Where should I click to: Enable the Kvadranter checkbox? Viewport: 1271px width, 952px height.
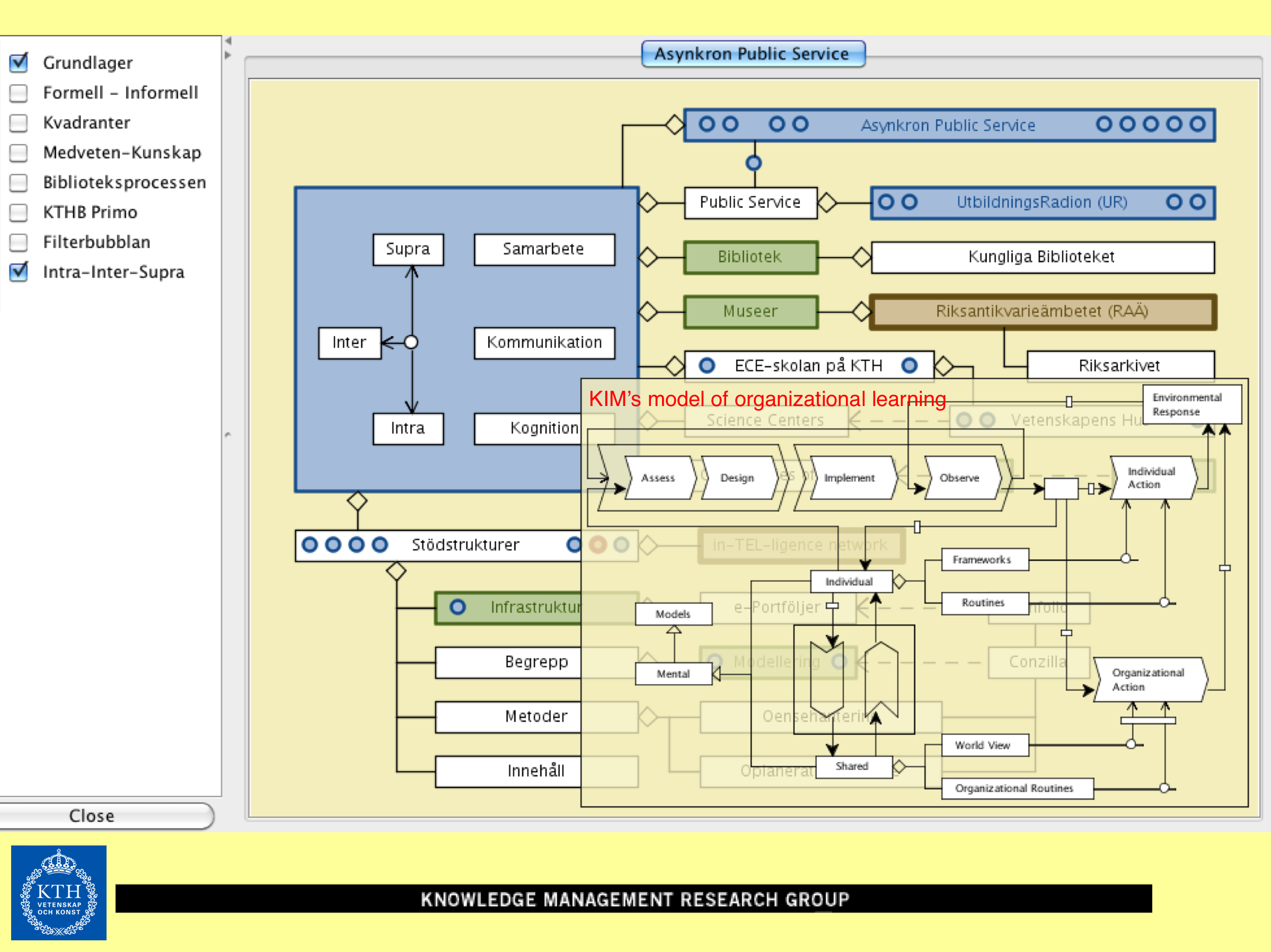click(19, 122)
